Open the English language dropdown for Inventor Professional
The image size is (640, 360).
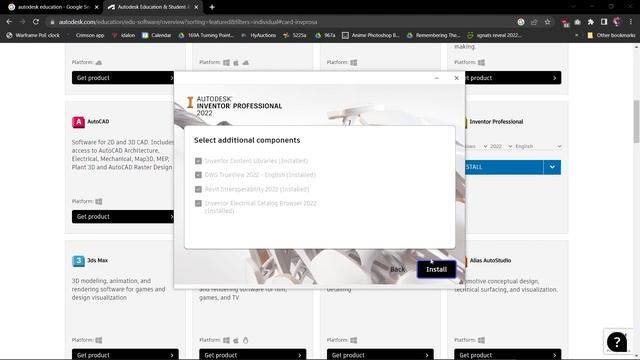tap(538, 146)
